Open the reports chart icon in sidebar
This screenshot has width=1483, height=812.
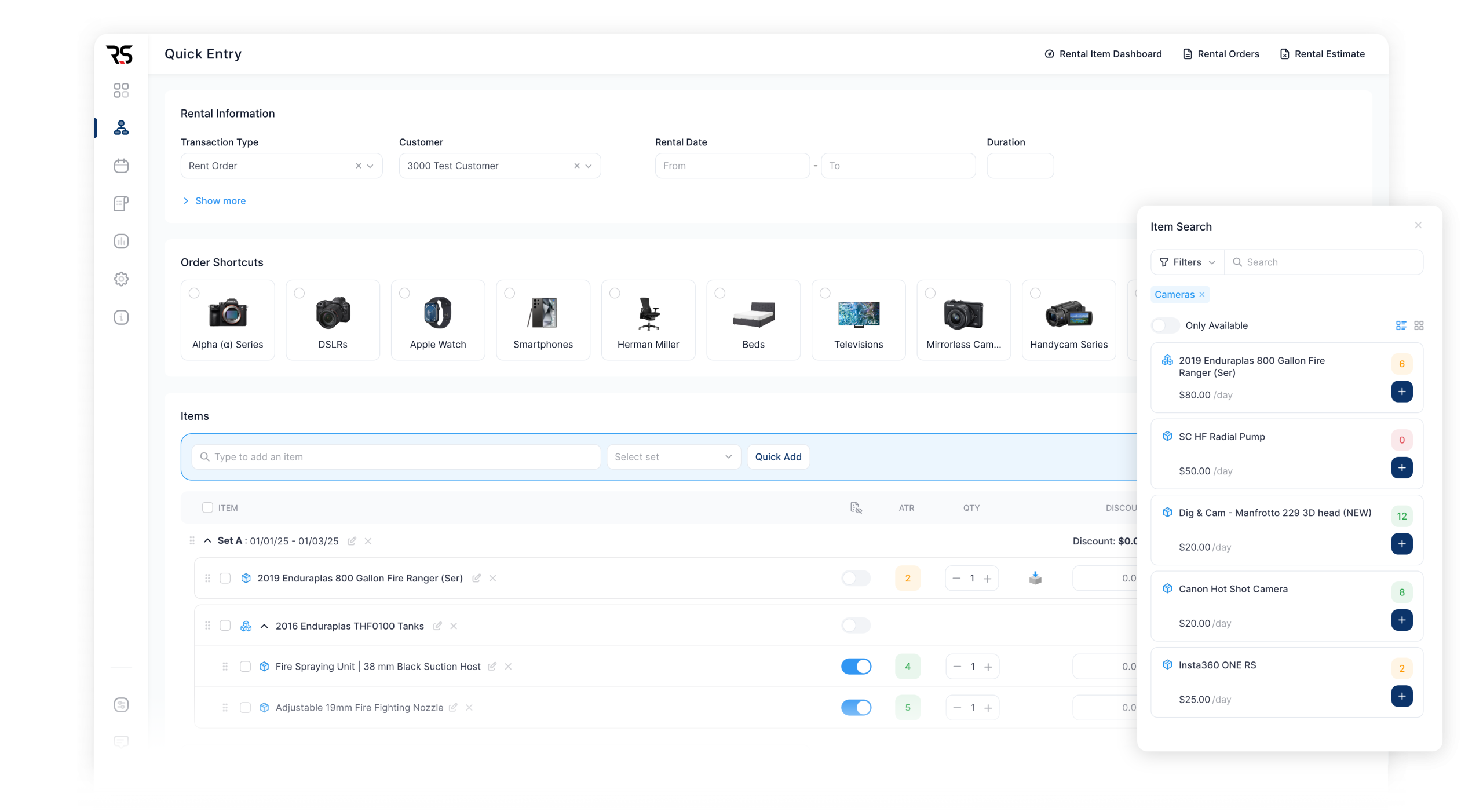pyautogui.click(x=121, y=242)
